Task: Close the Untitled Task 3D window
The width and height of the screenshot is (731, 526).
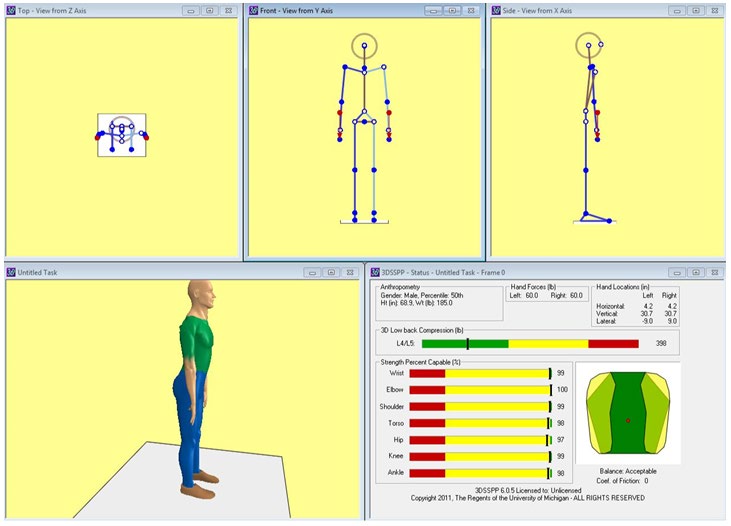Action: point(350,272)
